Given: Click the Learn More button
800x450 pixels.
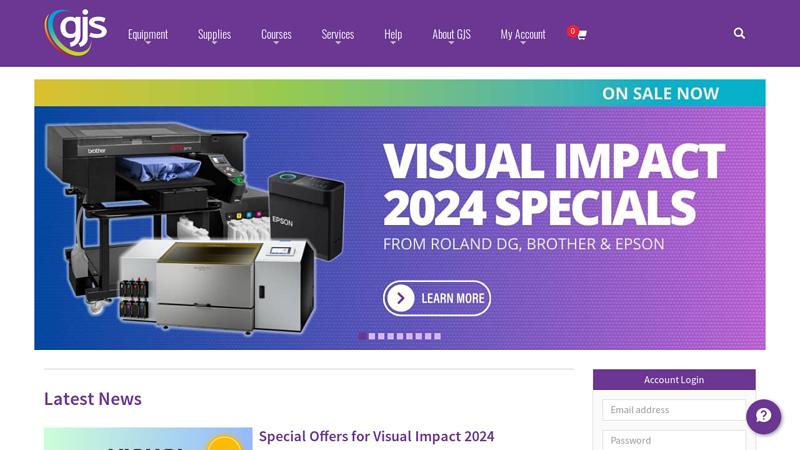Looking at the screenshot, I should click(437, 298).
